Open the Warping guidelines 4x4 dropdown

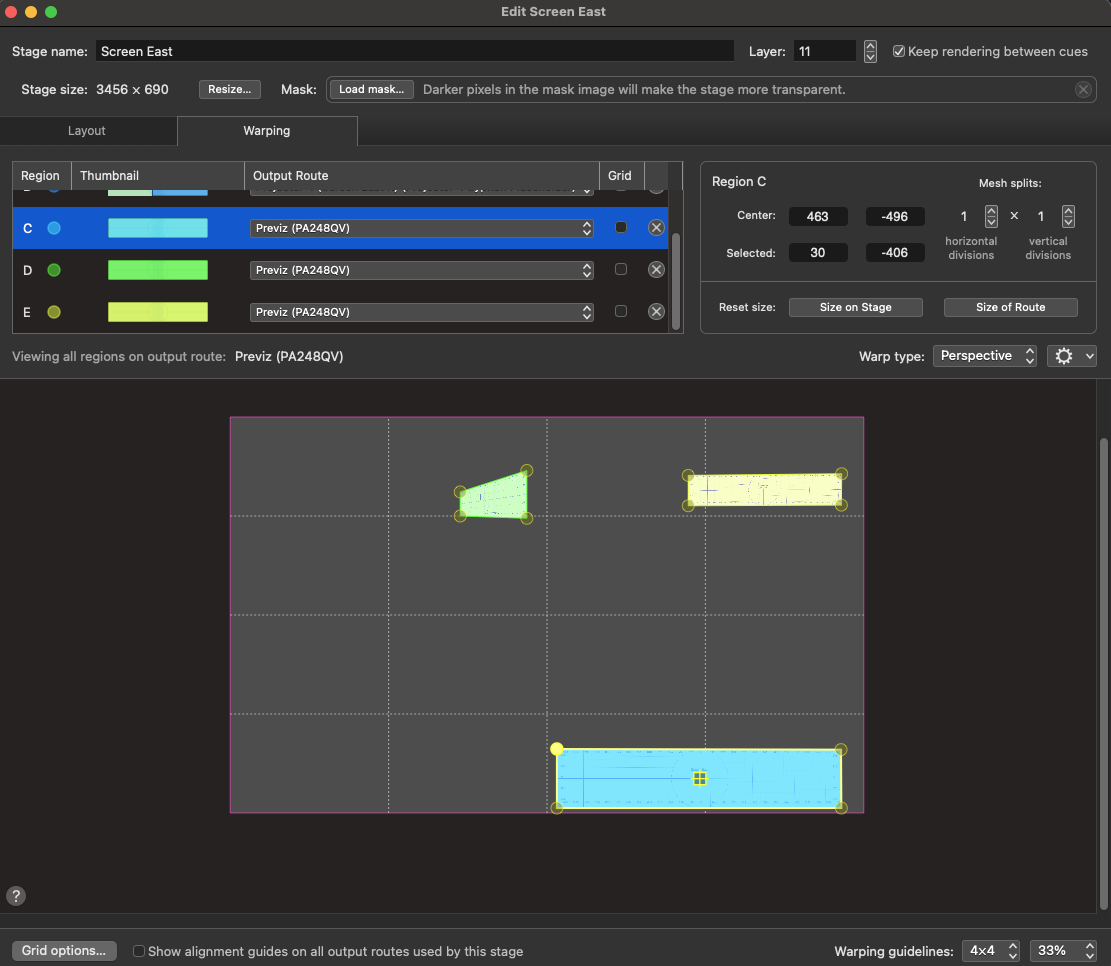click(990, 951)
